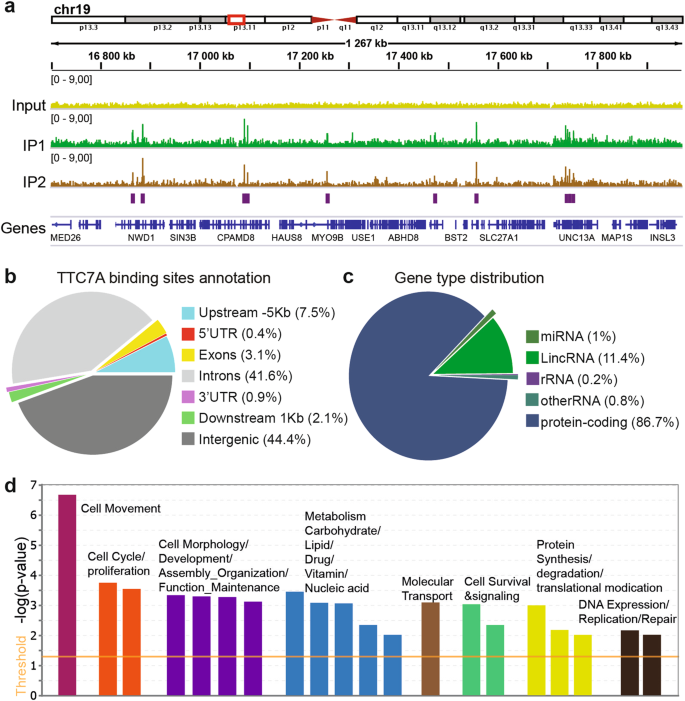Select the purple peak marker above UNC13A
Screen dimensions: 685x701
(x=570, y=198)
